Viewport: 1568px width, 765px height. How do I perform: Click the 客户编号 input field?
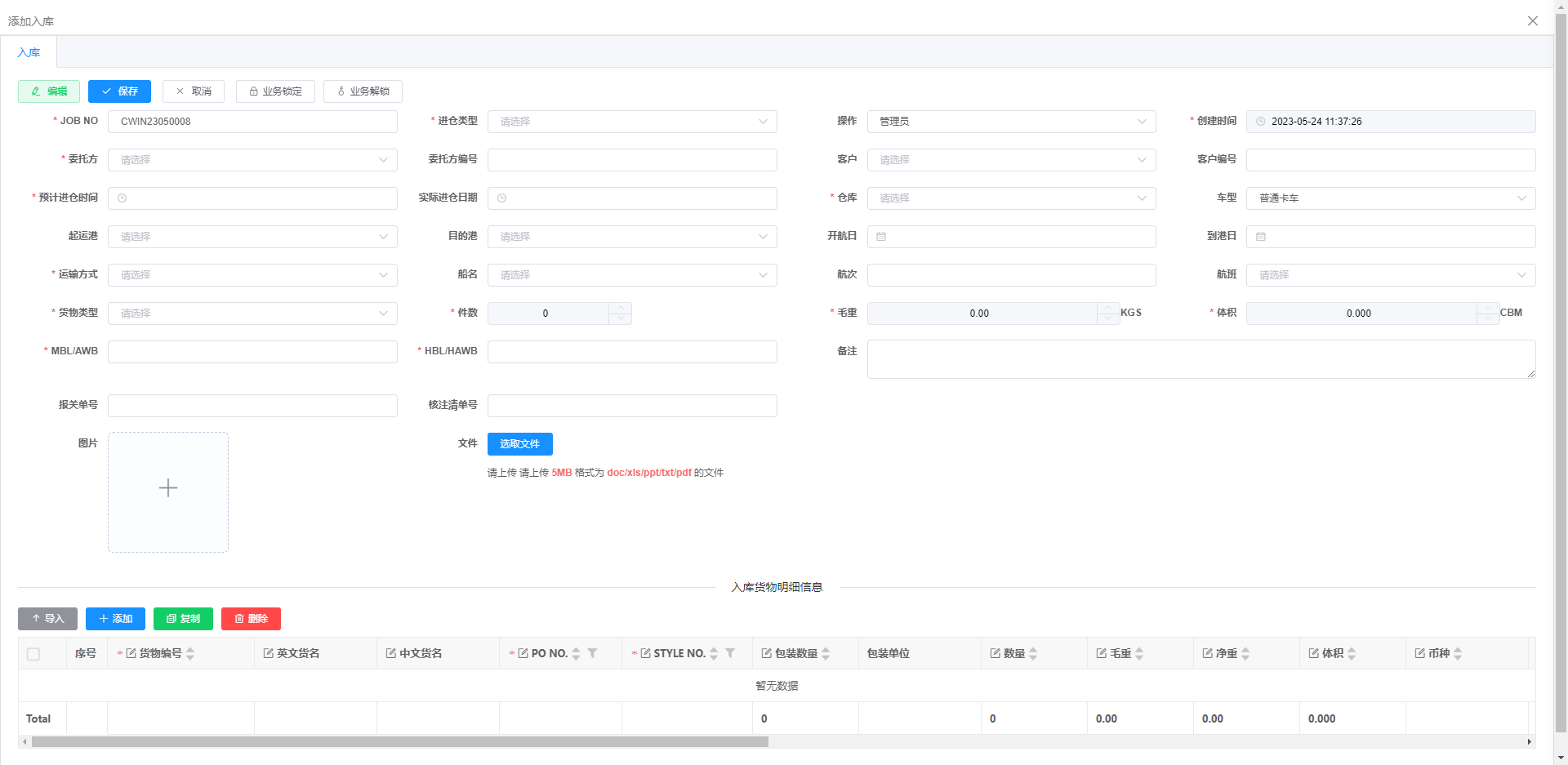1391,160
